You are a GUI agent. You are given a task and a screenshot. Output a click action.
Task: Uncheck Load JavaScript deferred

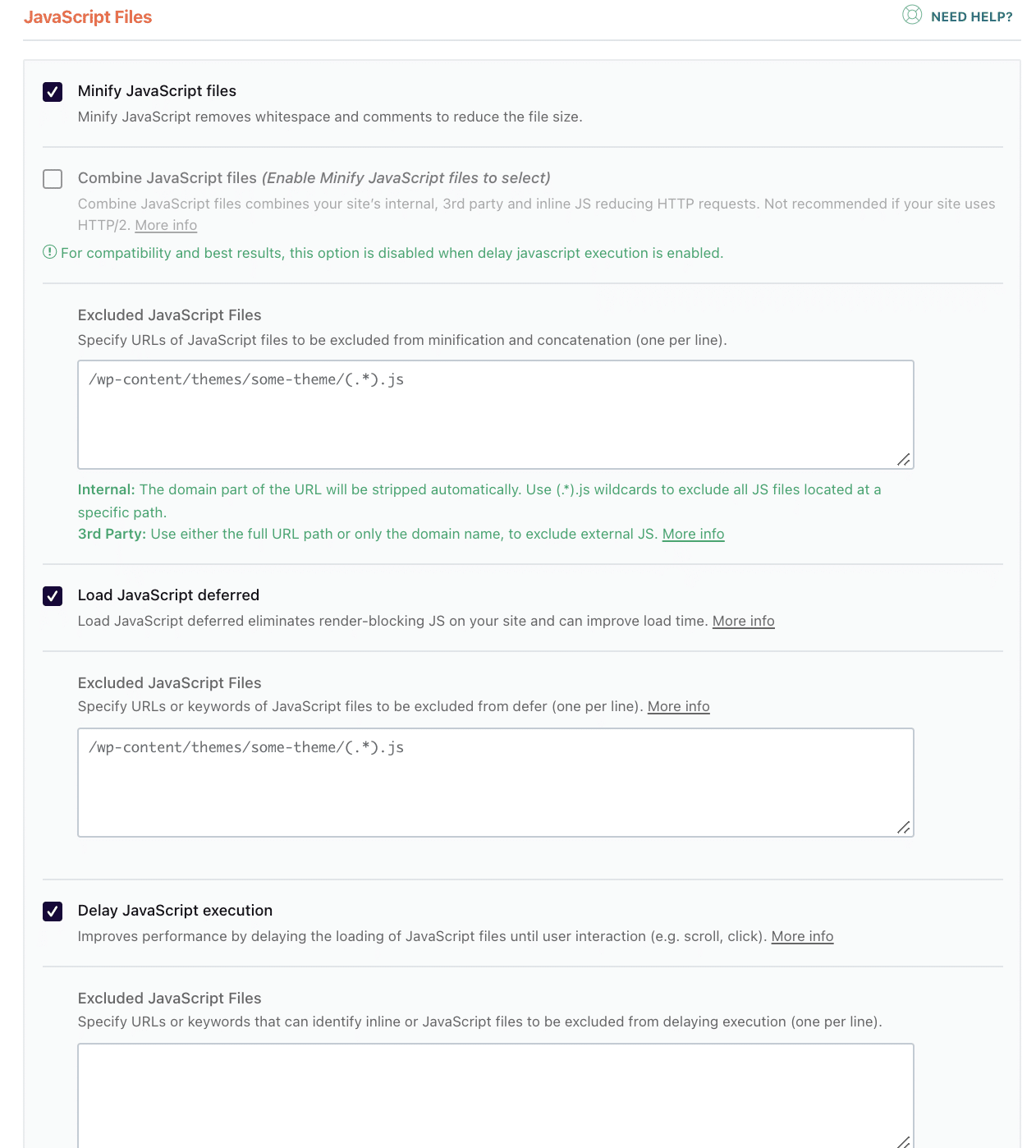pos(52,596)
